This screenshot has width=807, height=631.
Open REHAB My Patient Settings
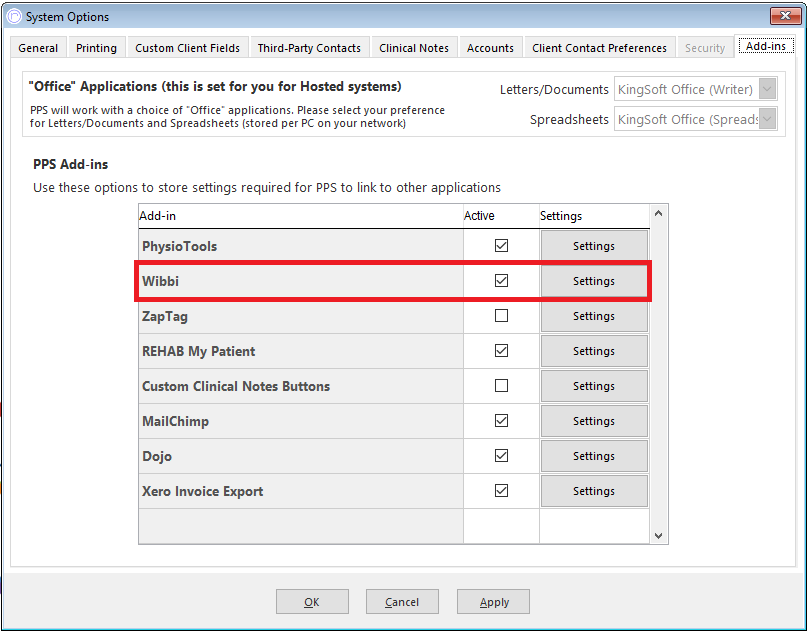pos(594,351)
